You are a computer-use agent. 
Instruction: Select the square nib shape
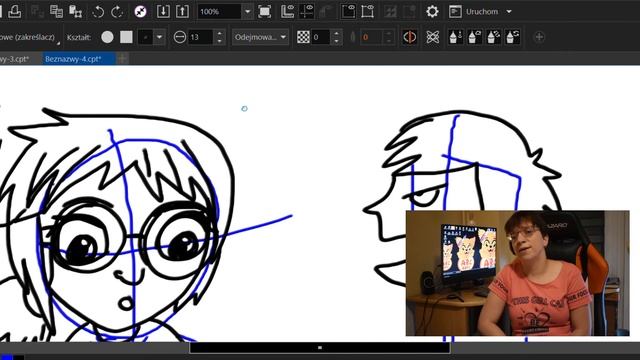[127, 37]
